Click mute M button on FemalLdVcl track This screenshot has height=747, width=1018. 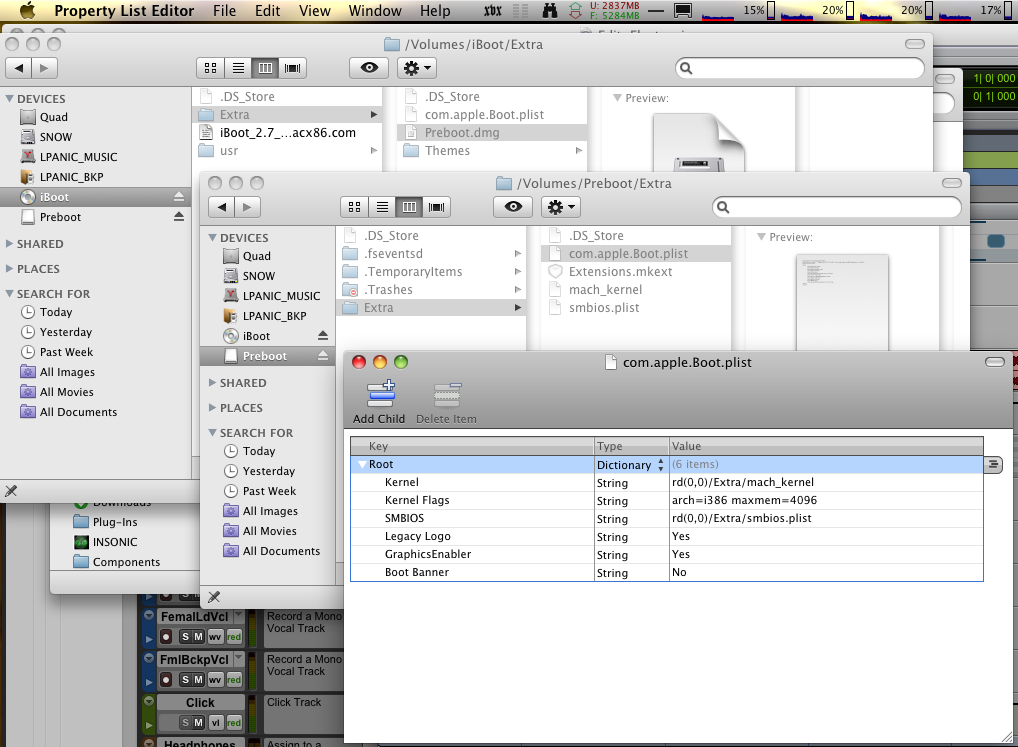198,637
